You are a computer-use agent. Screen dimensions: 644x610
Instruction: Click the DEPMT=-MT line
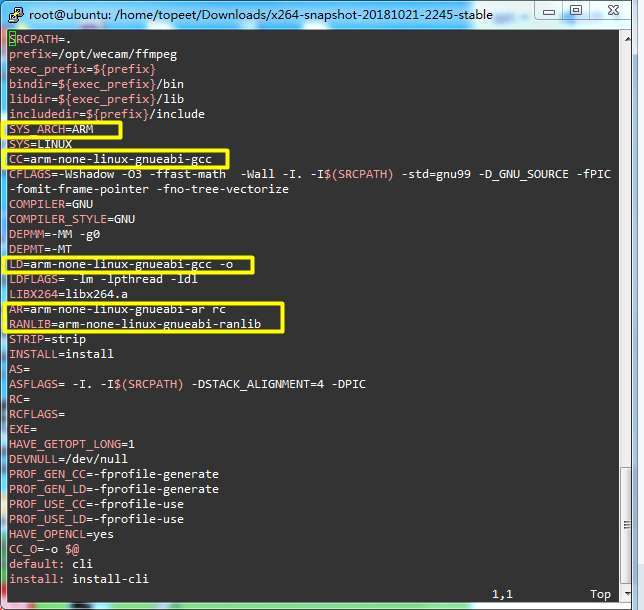[41, 249]
